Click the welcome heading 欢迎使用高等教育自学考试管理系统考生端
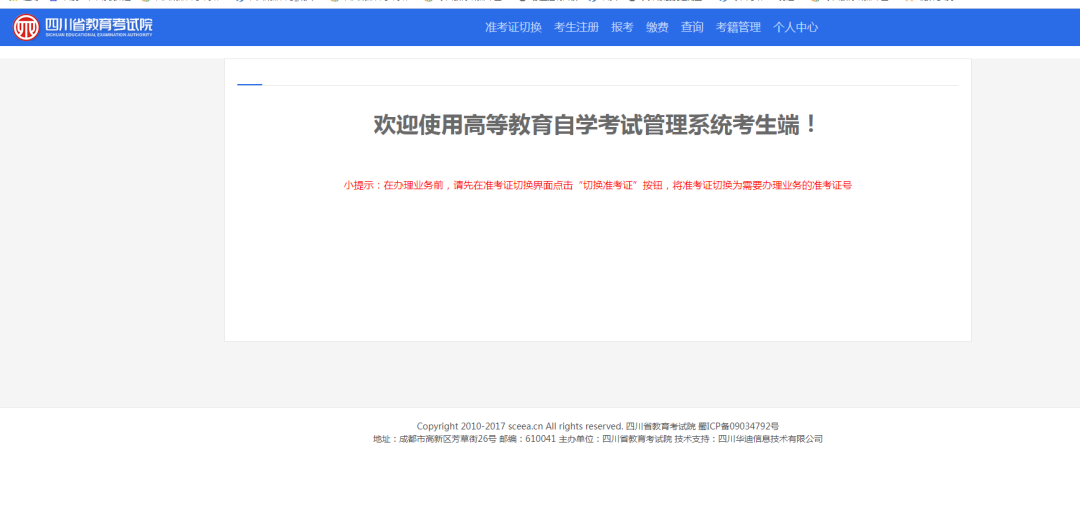Image resolution: width=1080 pixels, height=506 pixels. (x=597, y=125)
